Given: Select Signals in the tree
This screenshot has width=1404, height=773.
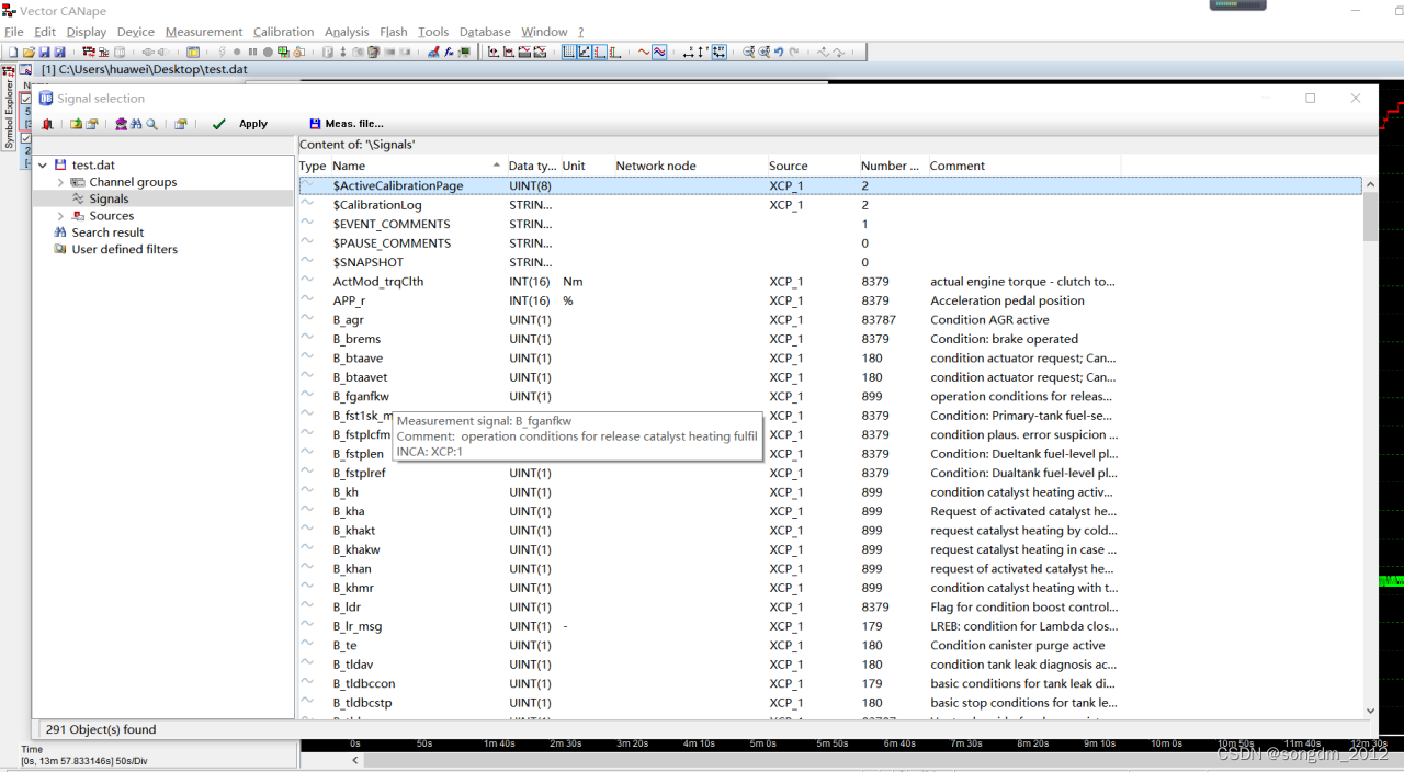Looking at the screenshot, I should pyautogui.click(x=109, y=199).
